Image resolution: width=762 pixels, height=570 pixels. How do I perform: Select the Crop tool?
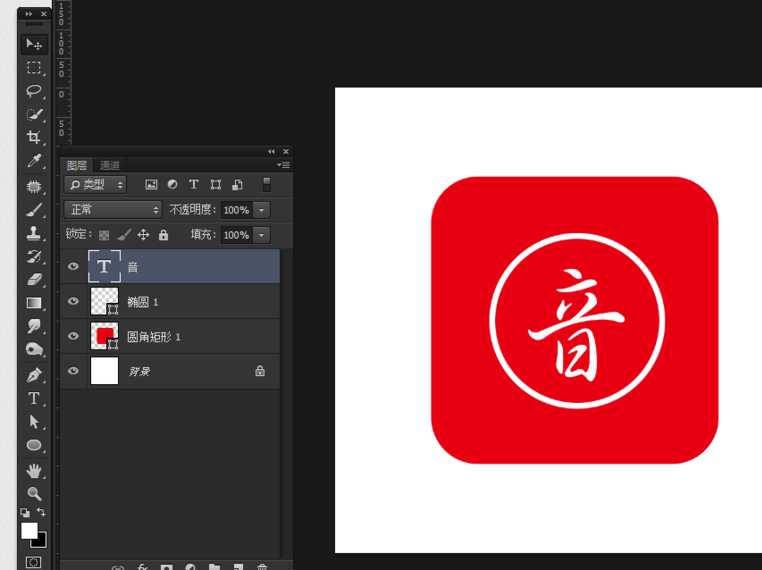tap(34, 137)
